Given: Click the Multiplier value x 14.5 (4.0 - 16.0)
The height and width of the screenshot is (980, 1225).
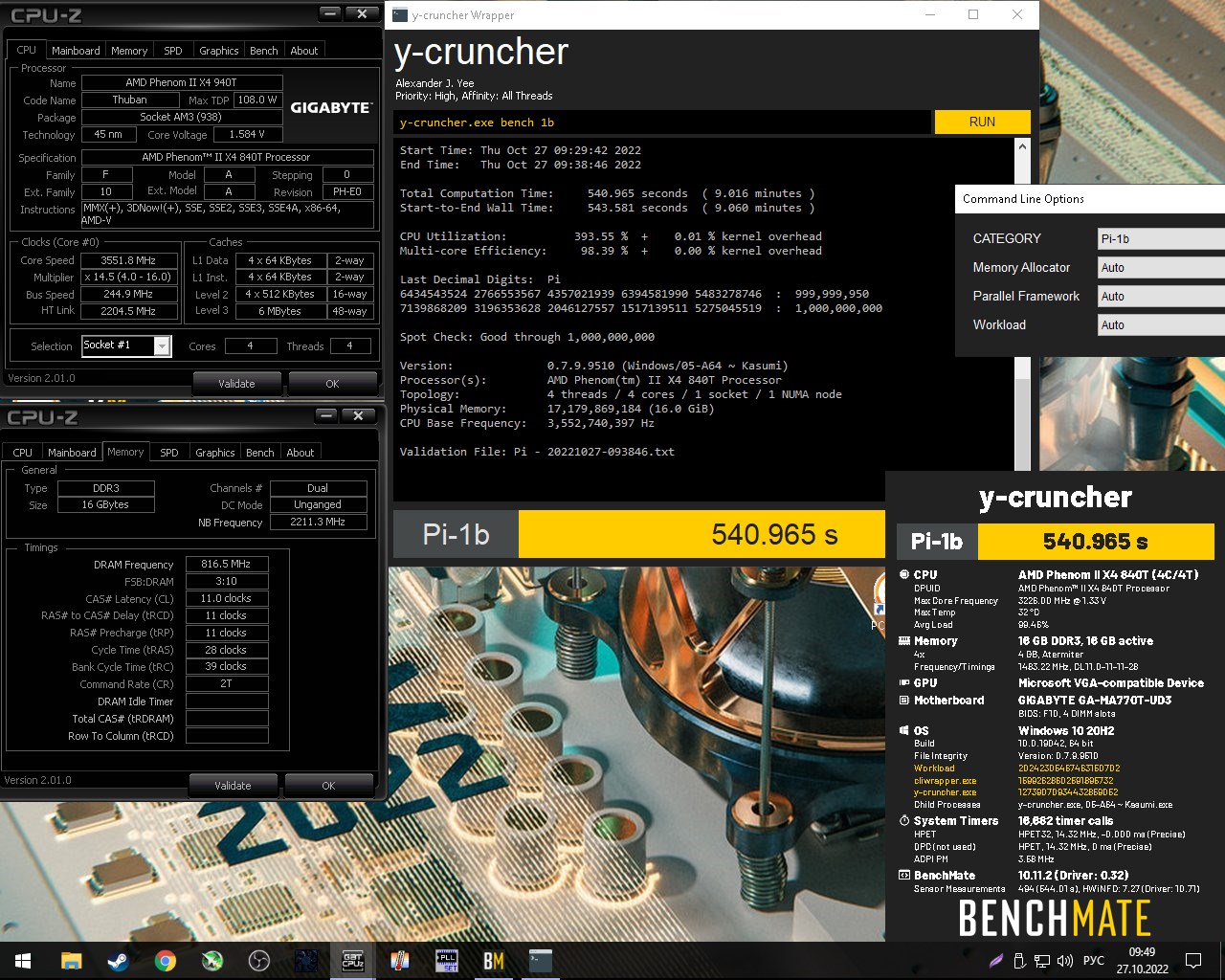Looking at the screenshot, I should tap(129, 278).
